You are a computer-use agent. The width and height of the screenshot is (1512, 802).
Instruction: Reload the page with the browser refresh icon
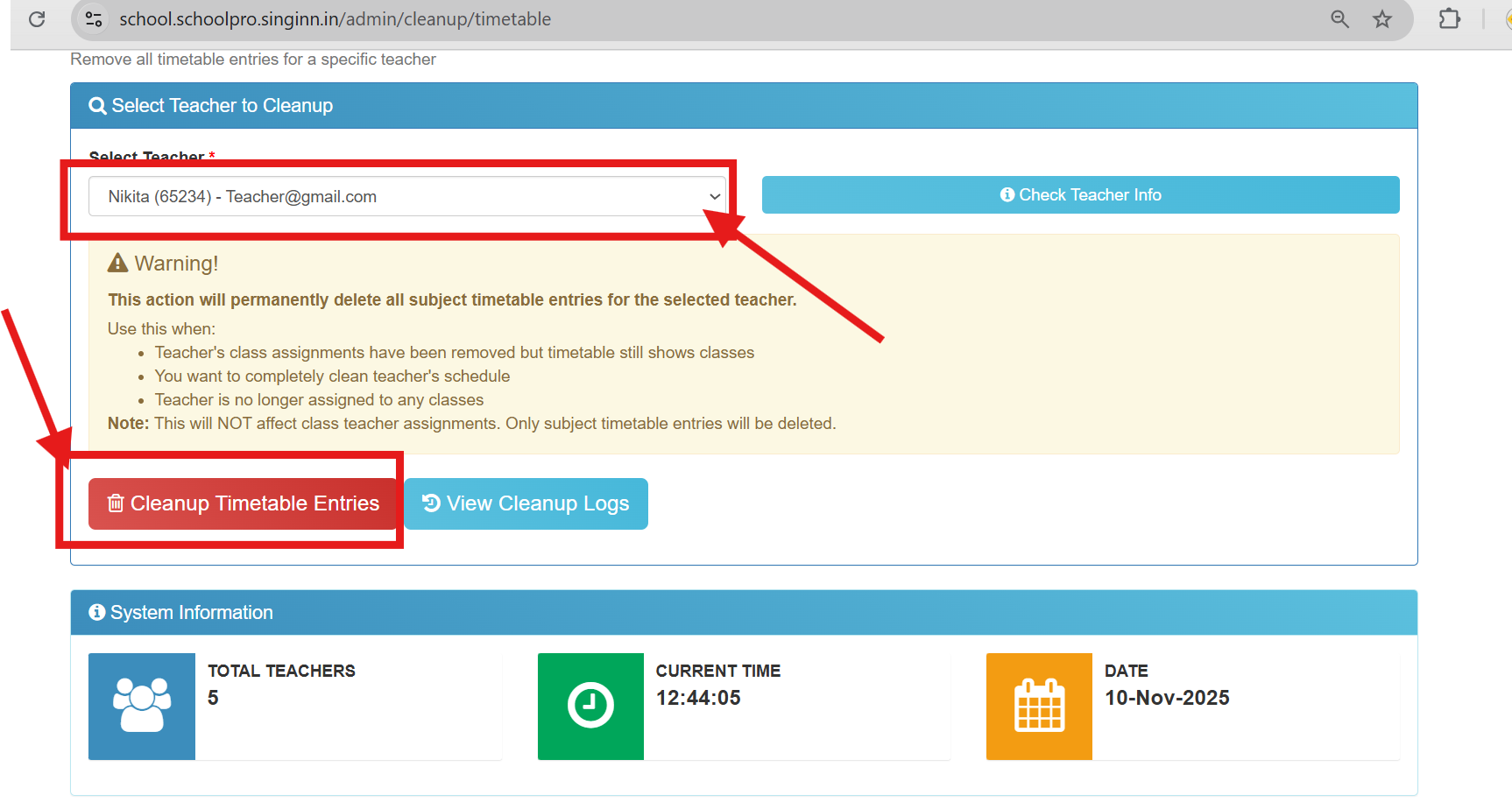37,19
